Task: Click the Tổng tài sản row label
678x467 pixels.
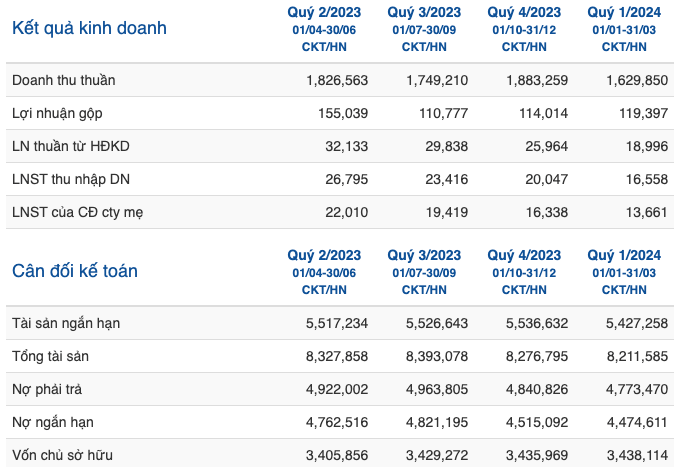Action: pyautogui.click(x=50, y=356)
